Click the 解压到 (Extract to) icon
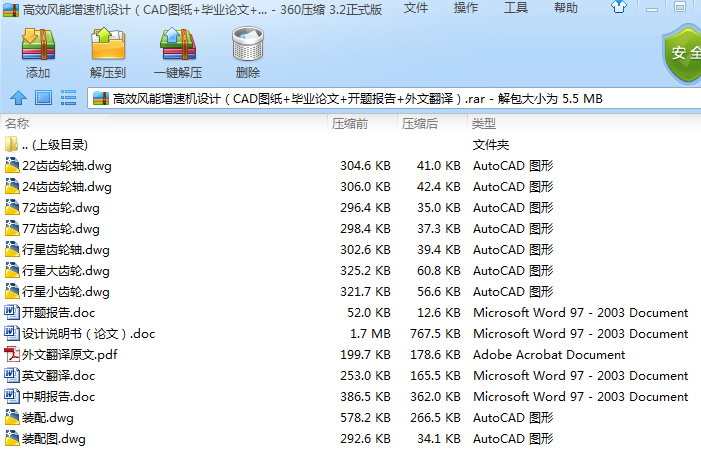The height and width of the screenshot is (464, 701). click(108, 44)
